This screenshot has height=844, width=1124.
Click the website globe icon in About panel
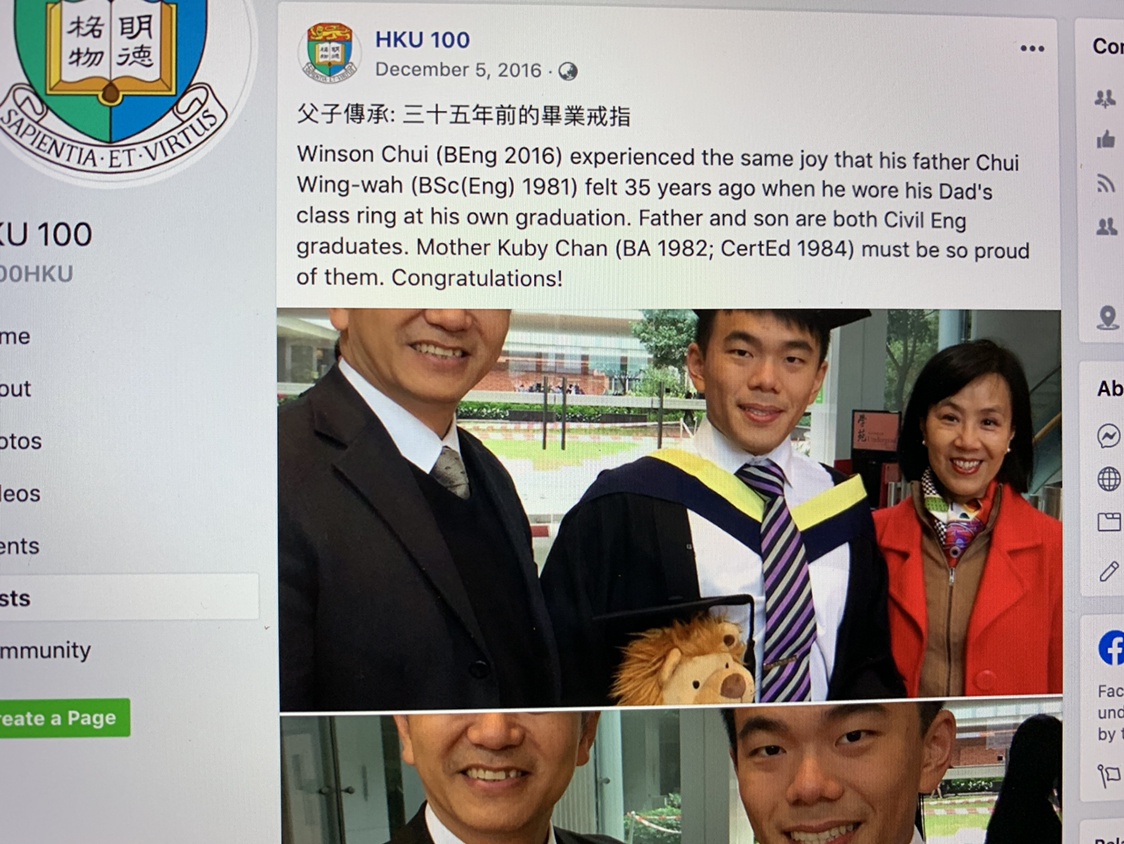click(1109, 479)
